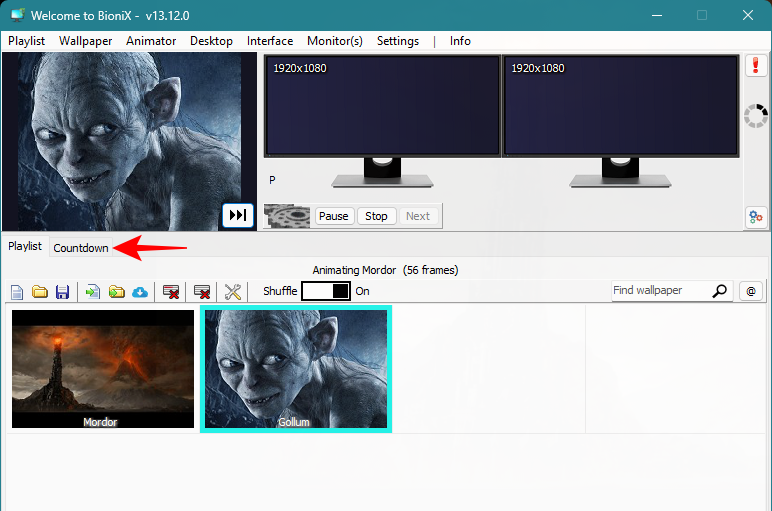The image size is (772, 511).
Task: Click the @ button beside search
Action: pos(751,291)
